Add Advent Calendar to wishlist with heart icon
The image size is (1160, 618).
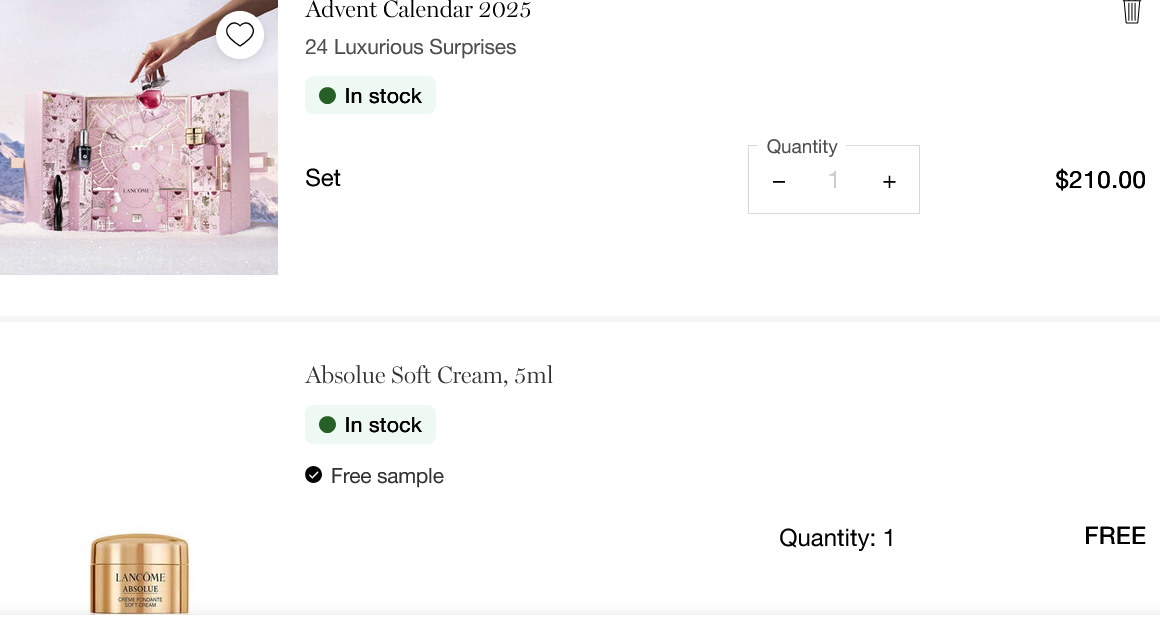pyautogui.click(x=240, y=35)
